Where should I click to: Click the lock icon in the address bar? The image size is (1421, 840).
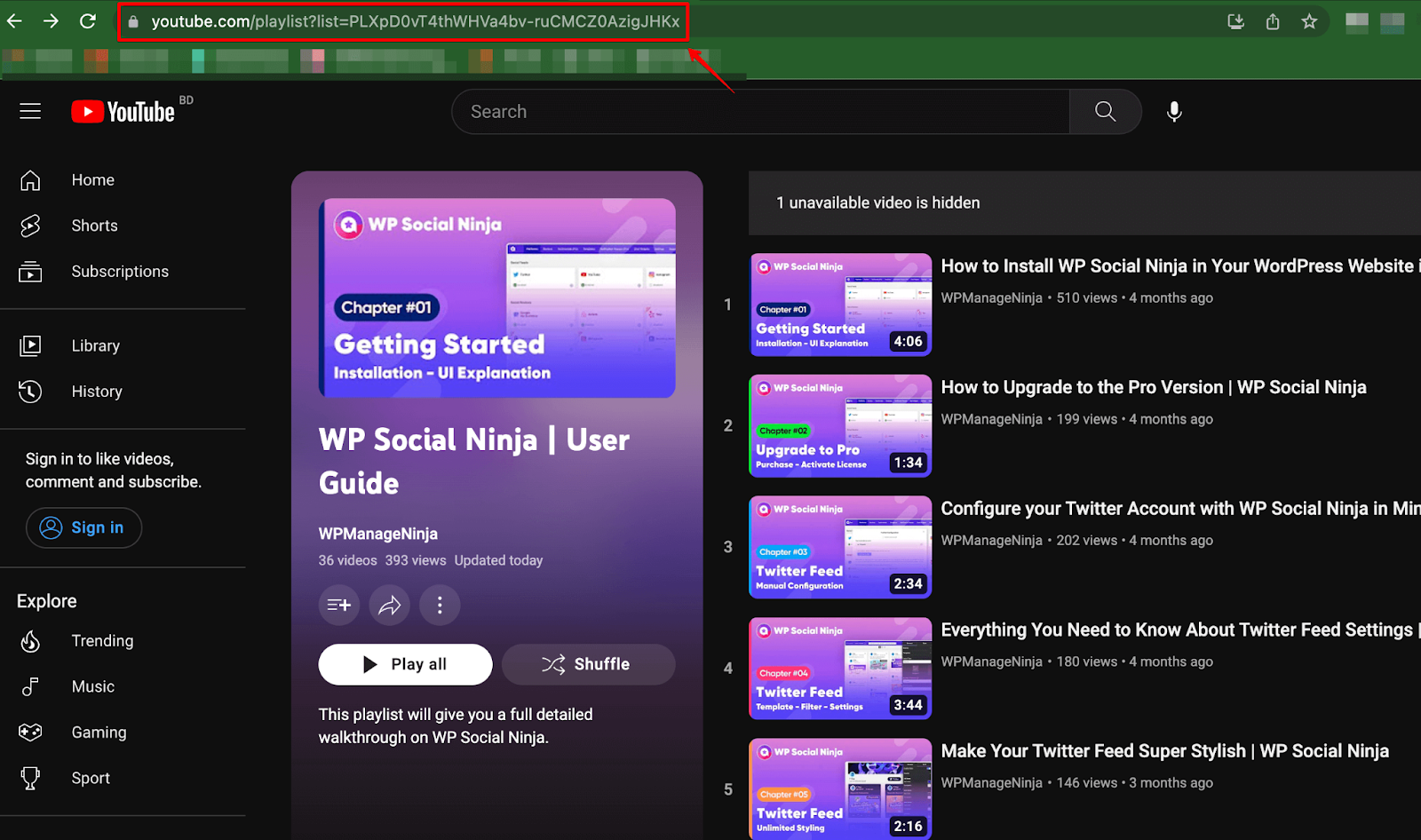tap(133, 22)
